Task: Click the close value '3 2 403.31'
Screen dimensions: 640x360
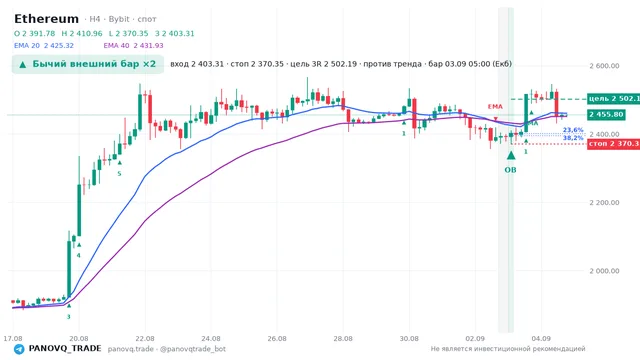Action: click(175, 33)
